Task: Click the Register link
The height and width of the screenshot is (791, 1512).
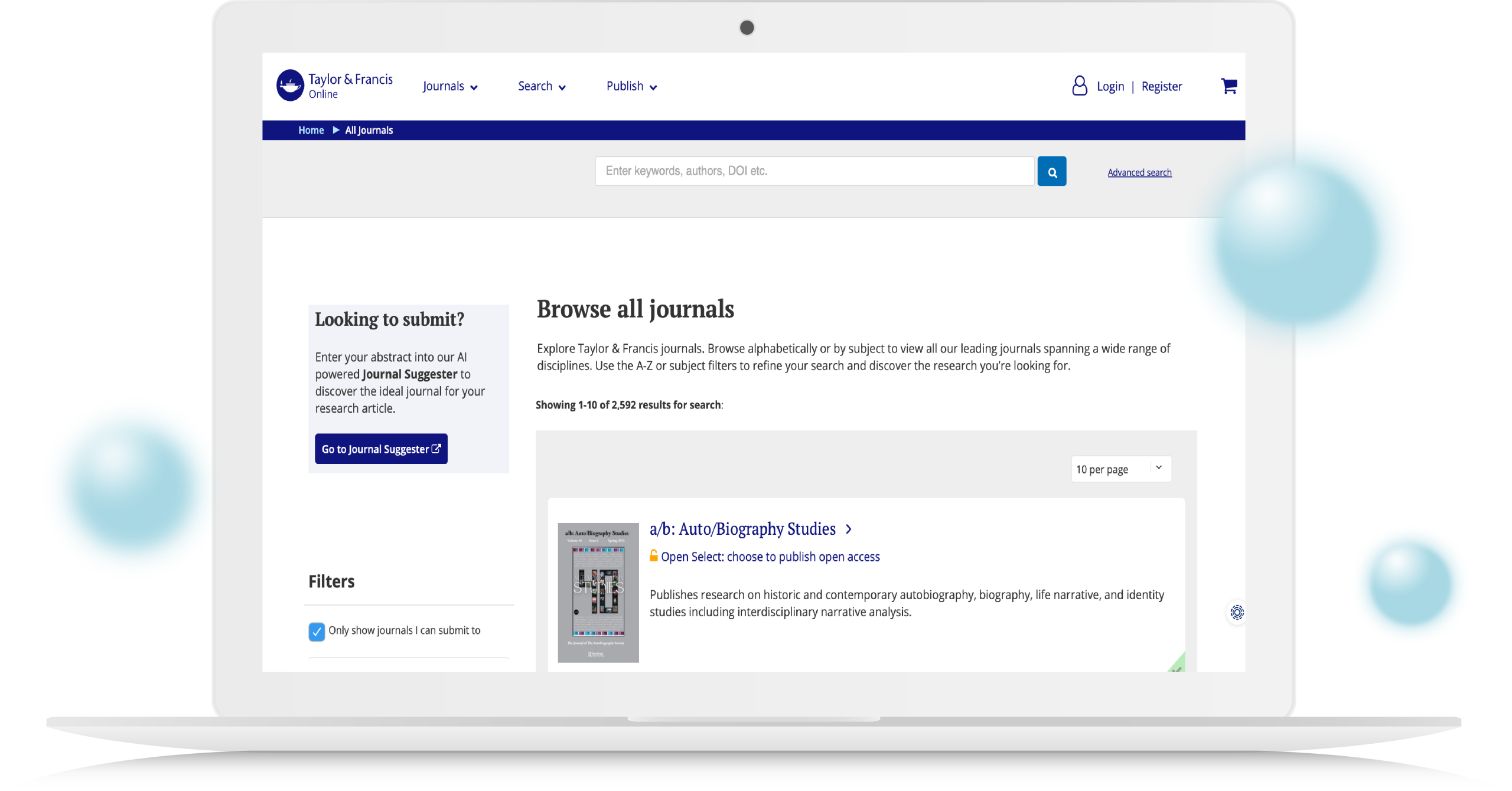Action: 1161,87
